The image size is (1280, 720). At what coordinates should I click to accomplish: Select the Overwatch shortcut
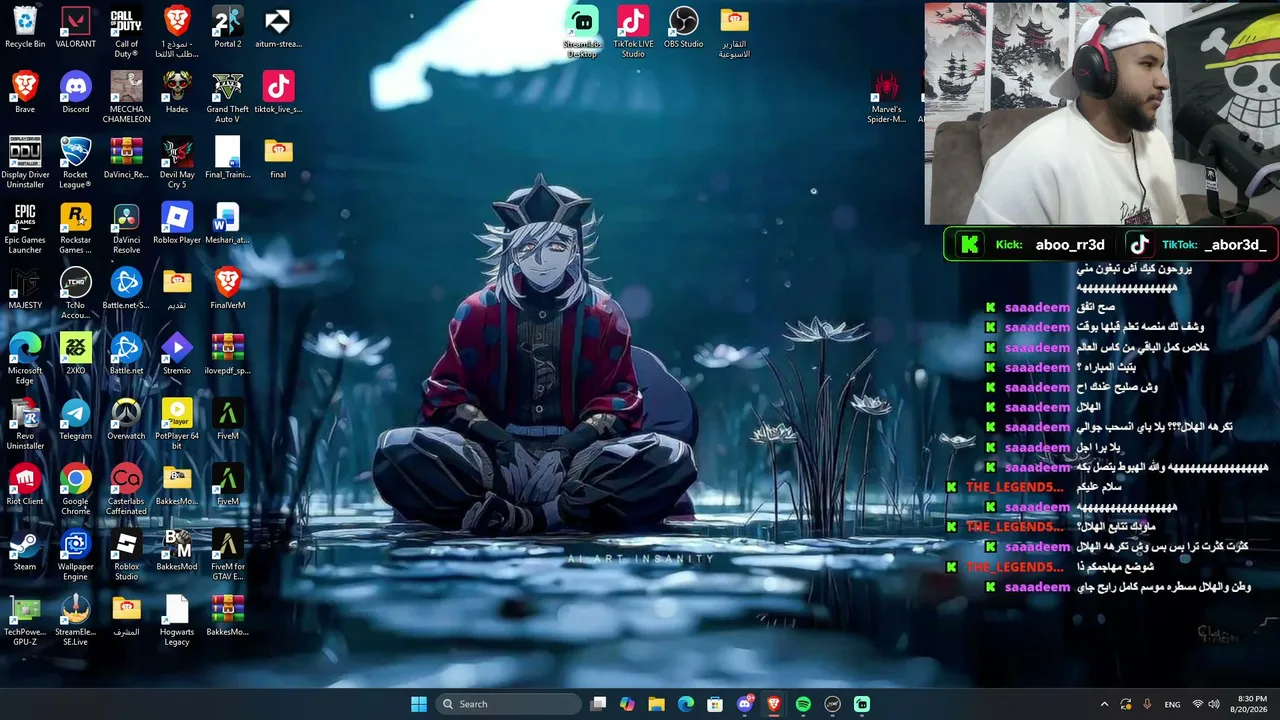point(126,419)
